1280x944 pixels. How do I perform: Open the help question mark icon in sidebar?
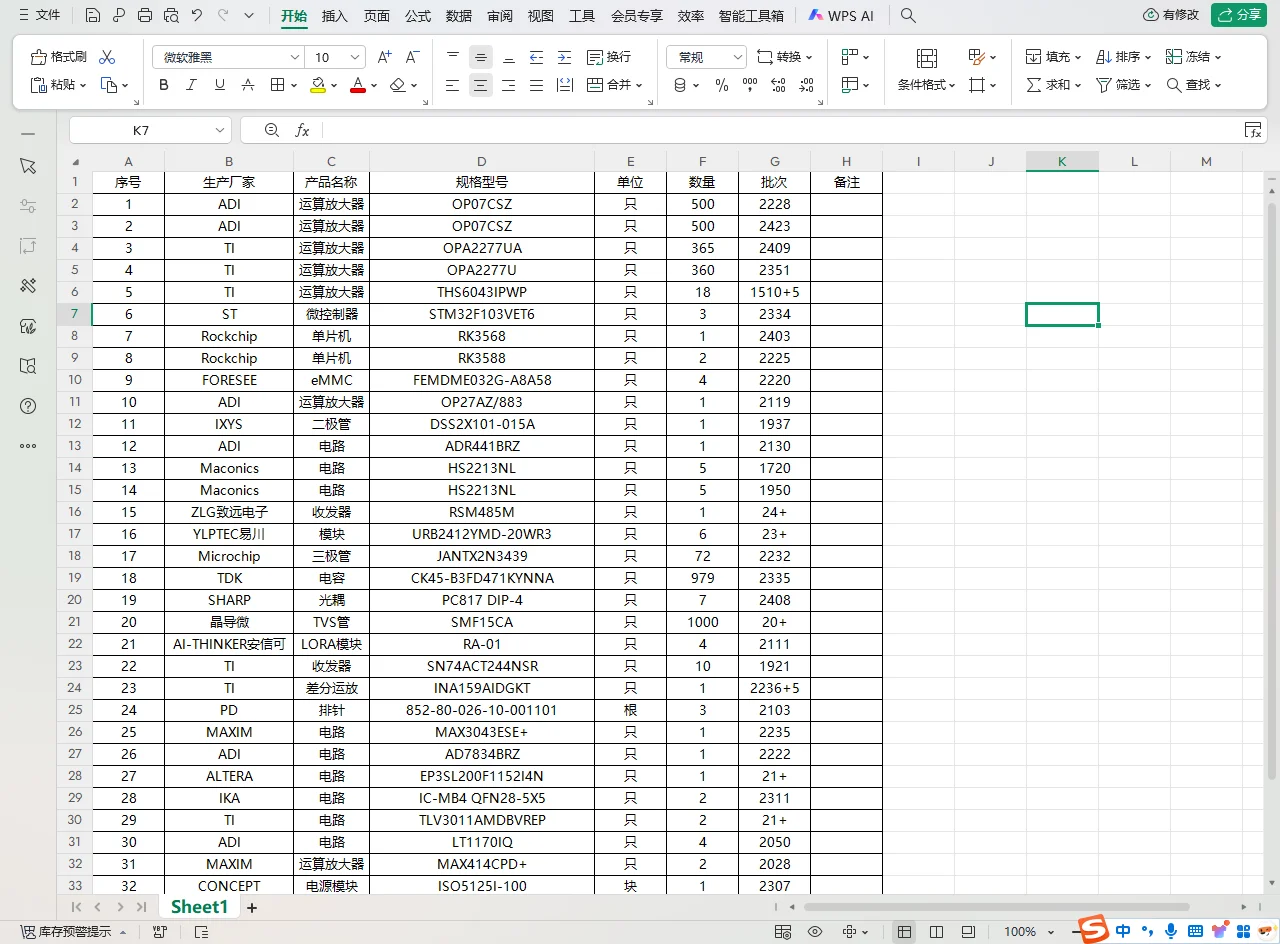pos(28,406)
